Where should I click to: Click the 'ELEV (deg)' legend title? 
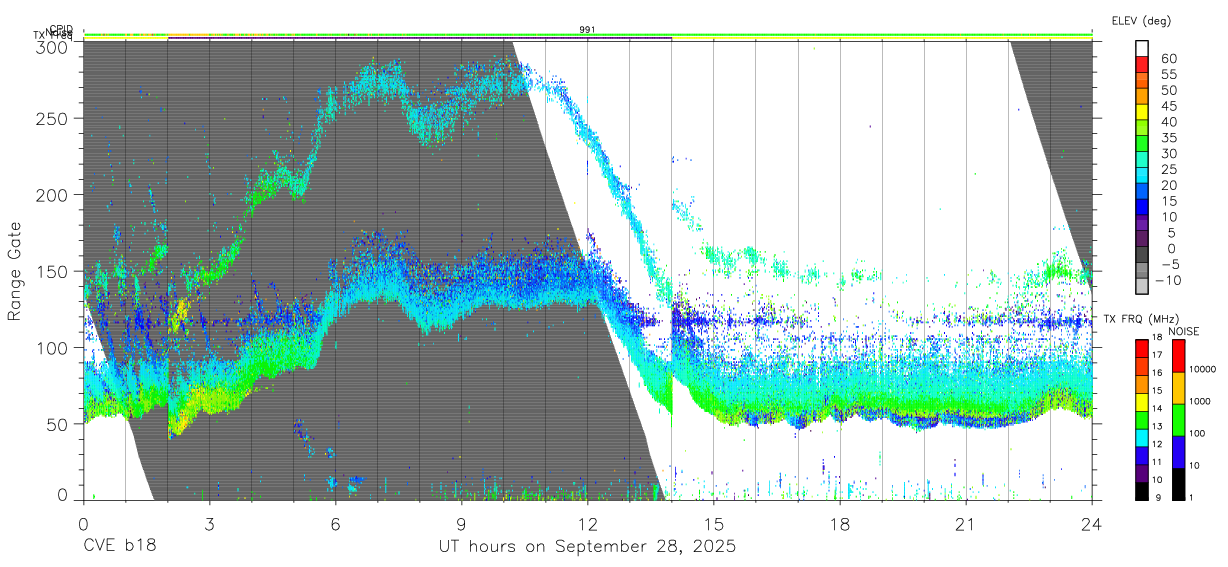click(x=1141, y=21)
